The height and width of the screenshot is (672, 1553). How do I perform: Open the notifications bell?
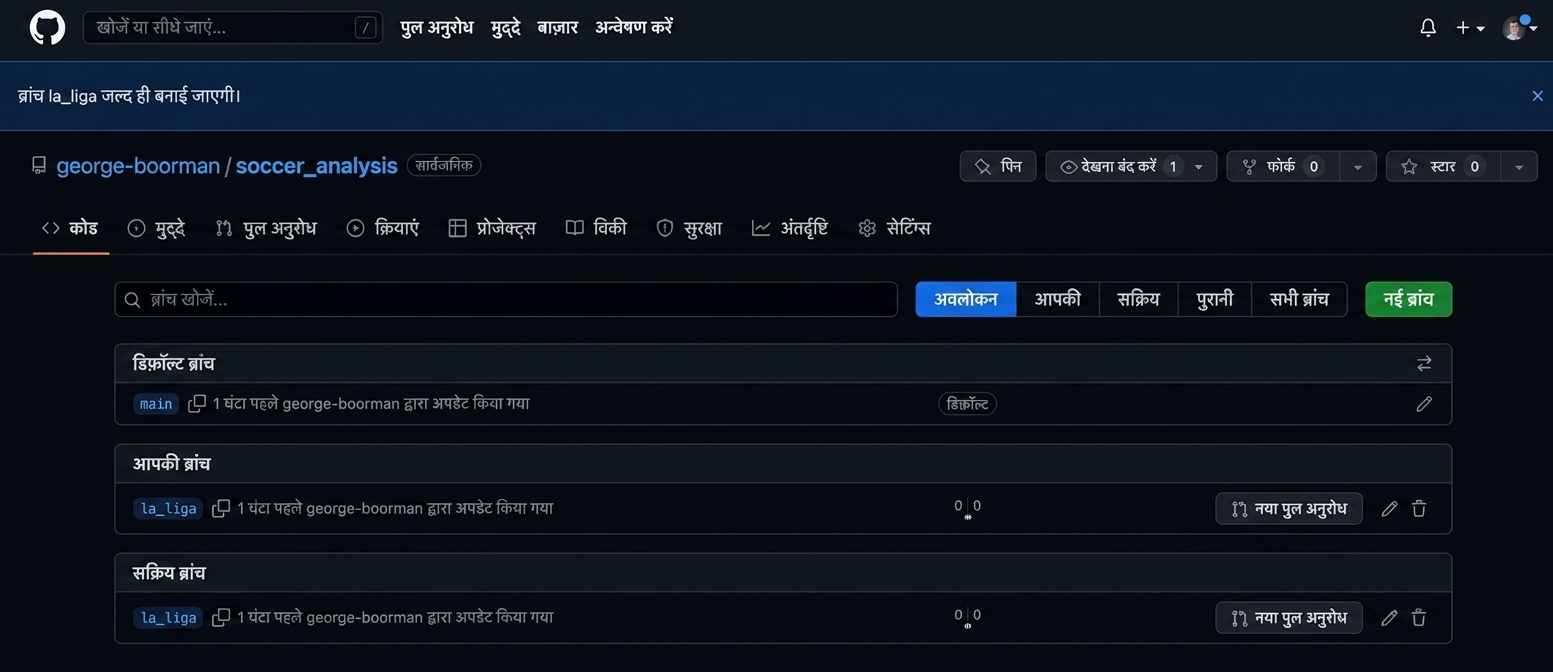1428,28
